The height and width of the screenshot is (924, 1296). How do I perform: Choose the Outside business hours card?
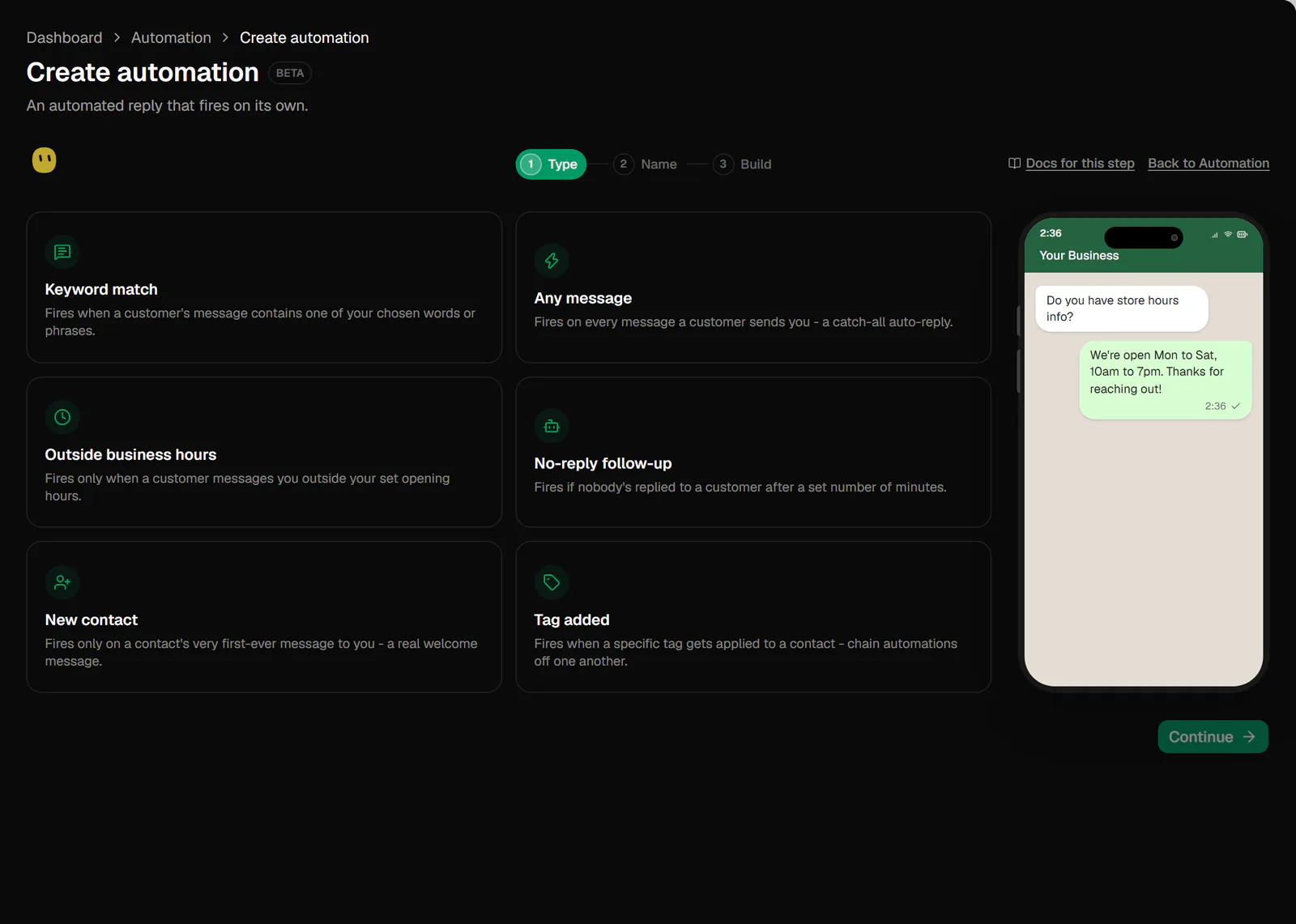coord(264,452)
